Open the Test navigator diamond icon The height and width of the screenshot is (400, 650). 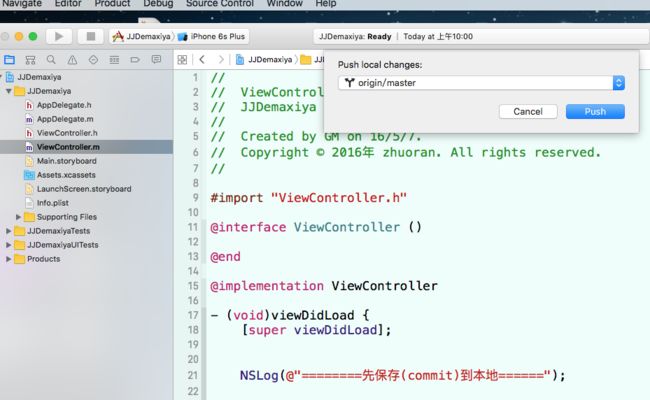93,60
